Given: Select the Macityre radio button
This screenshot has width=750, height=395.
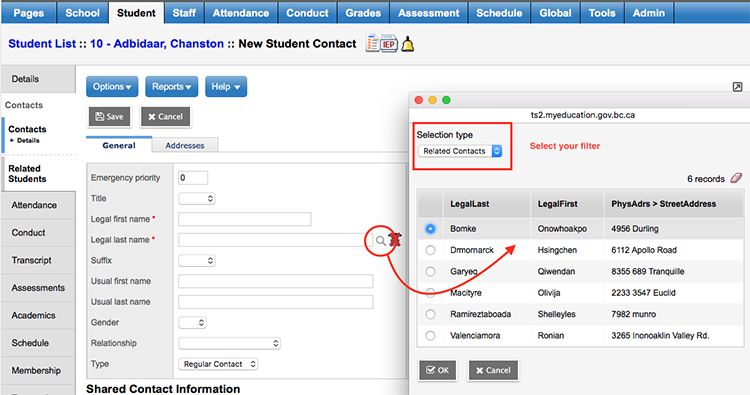Looking at the screenshot, I should pos(430,293).
